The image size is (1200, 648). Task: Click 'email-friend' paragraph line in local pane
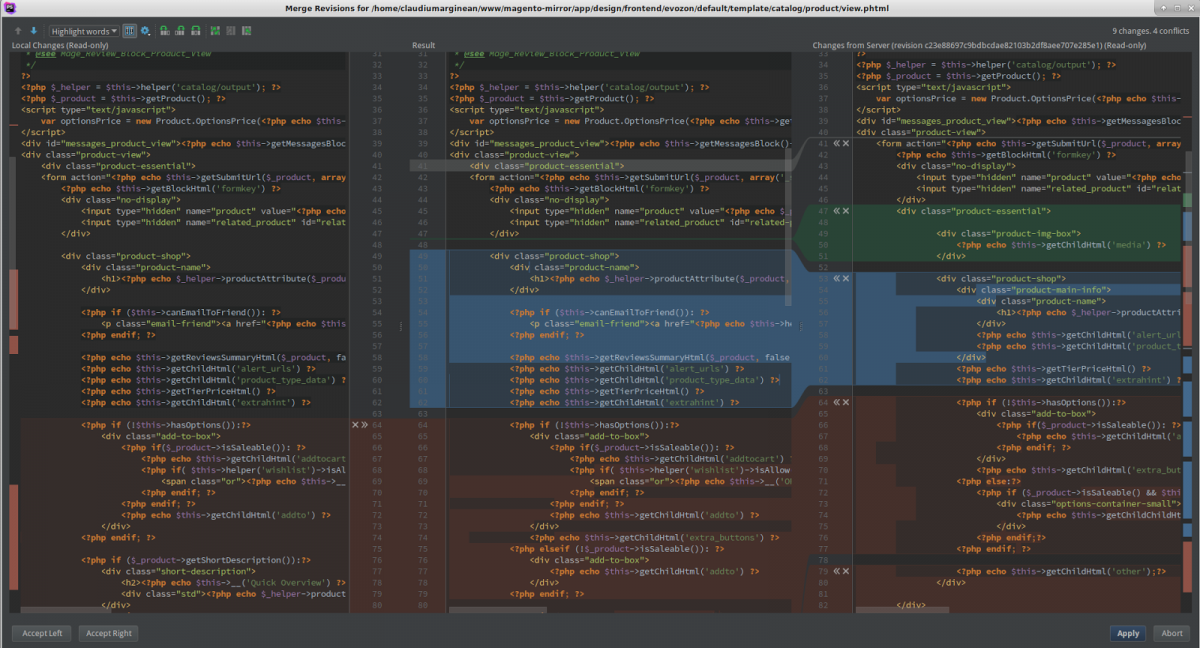224,323
